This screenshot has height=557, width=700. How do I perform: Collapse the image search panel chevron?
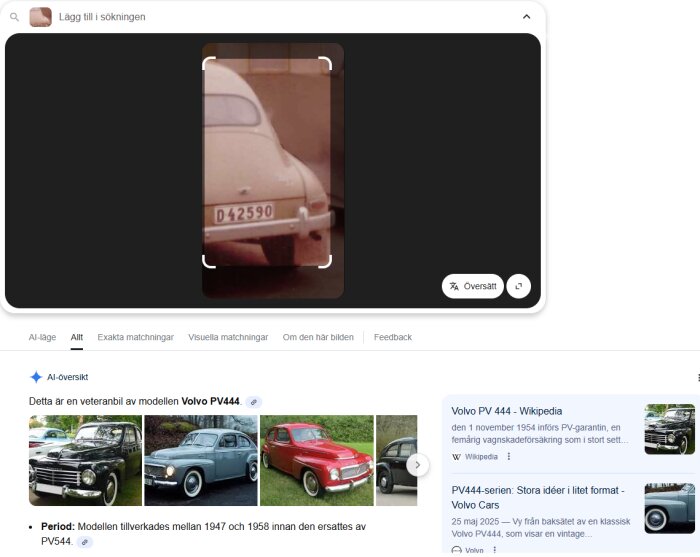click(x=526, y=17)
